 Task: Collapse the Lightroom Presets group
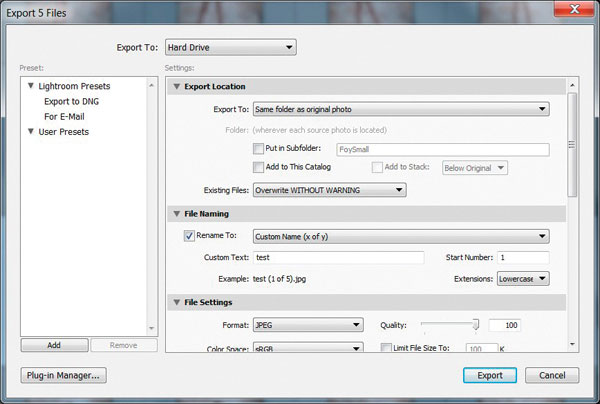pos(31,86)
